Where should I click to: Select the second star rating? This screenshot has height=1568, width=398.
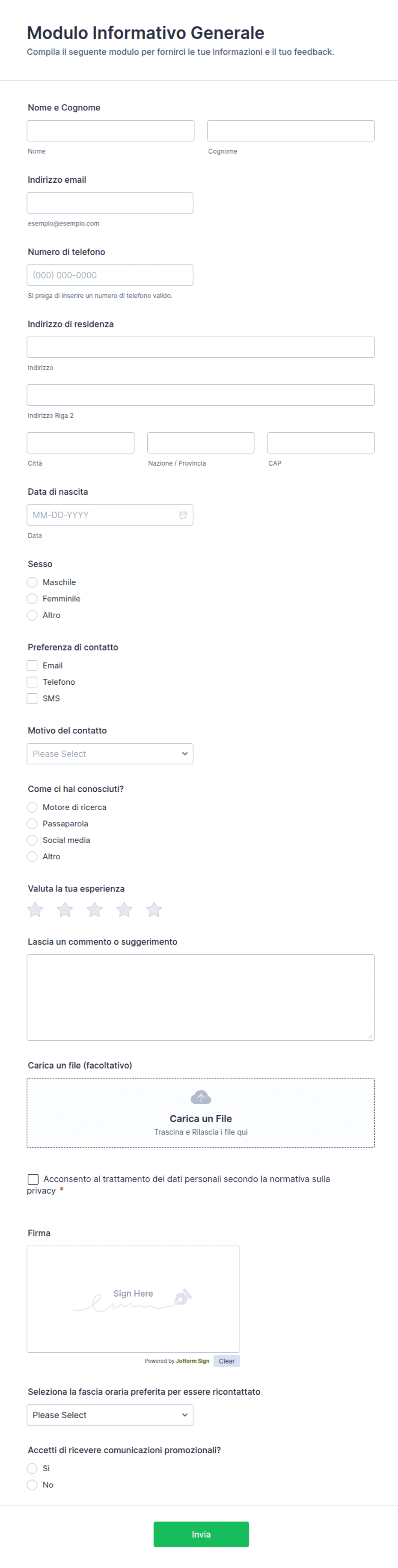(x=65, y=909)
